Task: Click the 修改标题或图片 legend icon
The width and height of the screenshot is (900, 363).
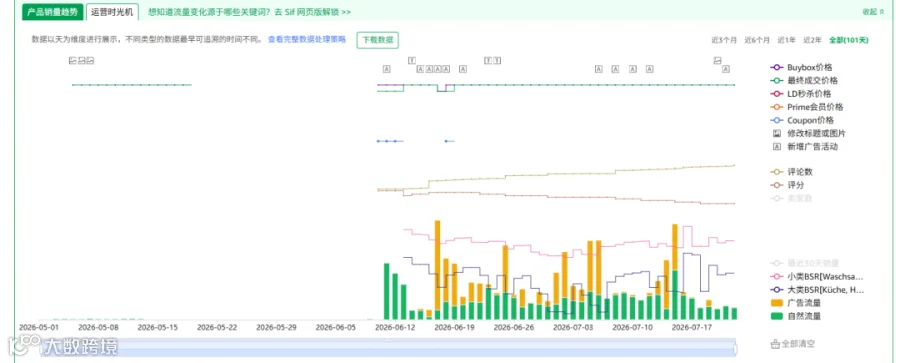Action: click(x=777, y=133)
